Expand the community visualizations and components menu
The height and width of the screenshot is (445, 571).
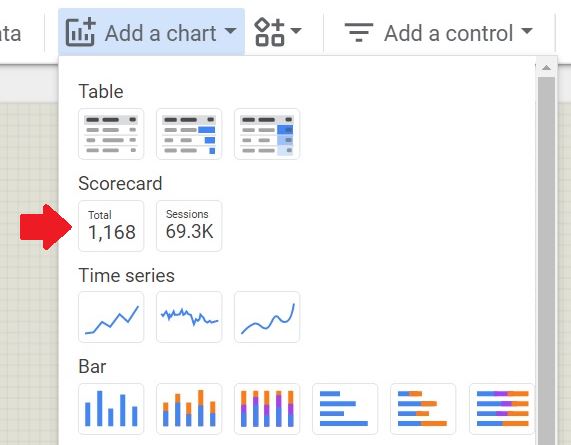tap(277, 32)
